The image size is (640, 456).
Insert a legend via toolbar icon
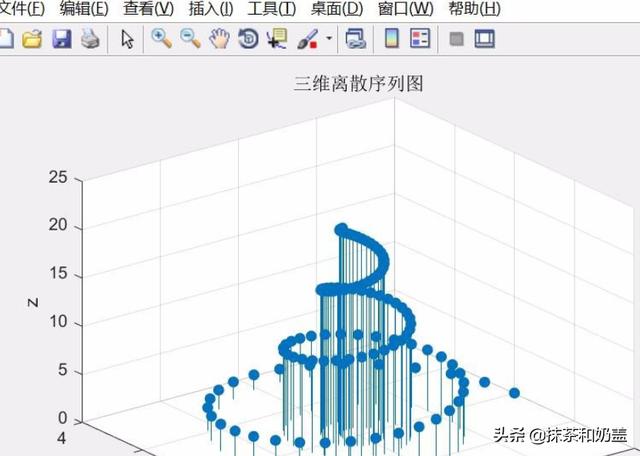420,39
